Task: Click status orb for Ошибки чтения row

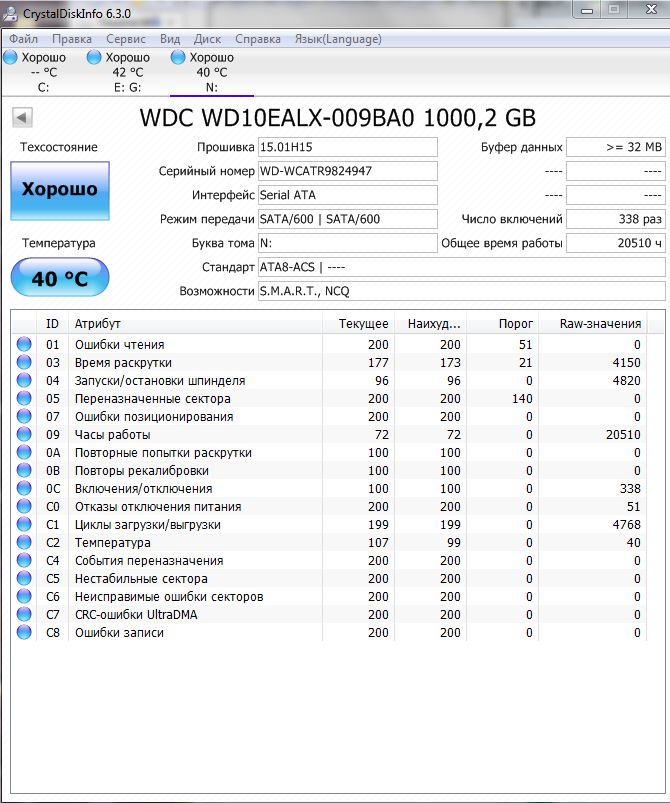Action: tap(24, 344)
